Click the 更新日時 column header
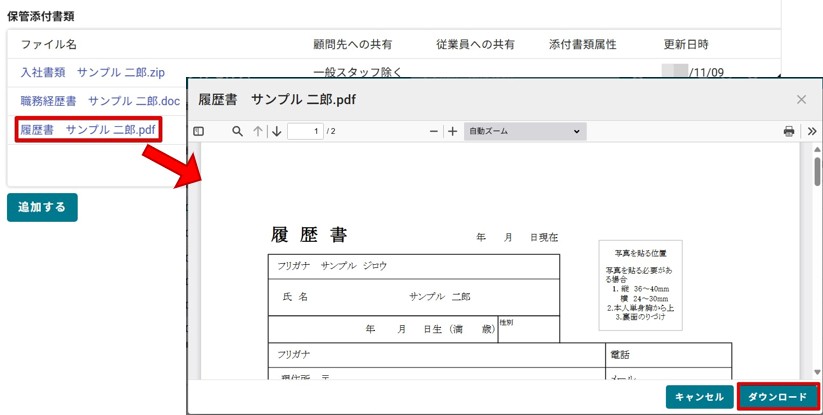 pyautogui.click(x=686, y=45)
